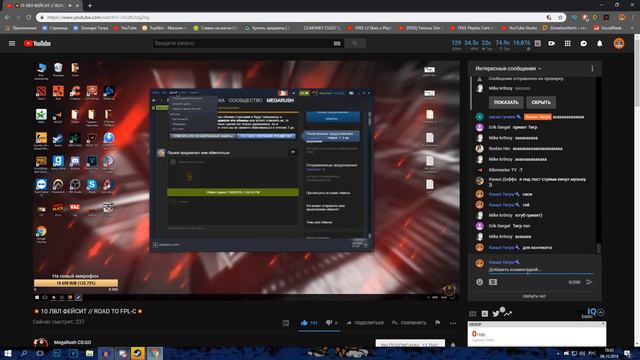Open the 'YouTube Studio' bookmark
Image resolution: width=640 pixels, height=360 pixels.
click(519, 28)
